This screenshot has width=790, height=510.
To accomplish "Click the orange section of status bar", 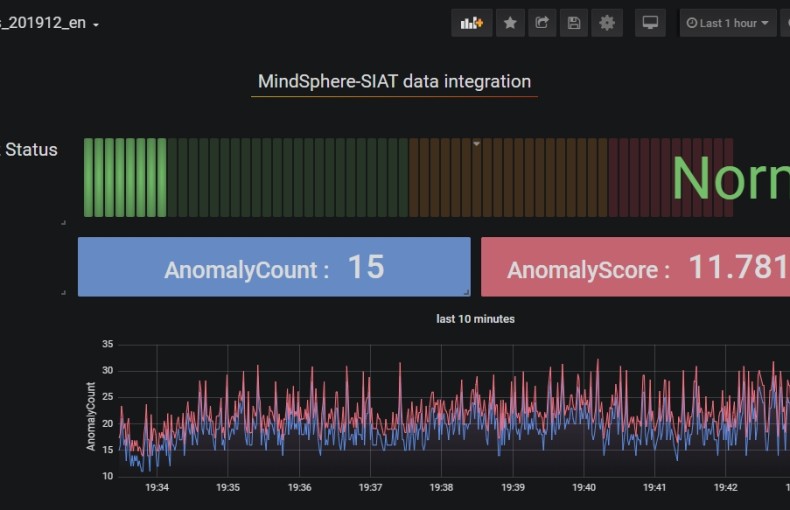I will click(507, 177).
